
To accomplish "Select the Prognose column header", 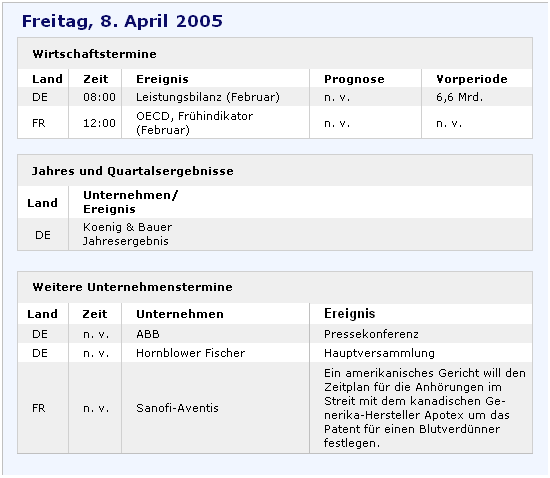I will tap(354, 79).
